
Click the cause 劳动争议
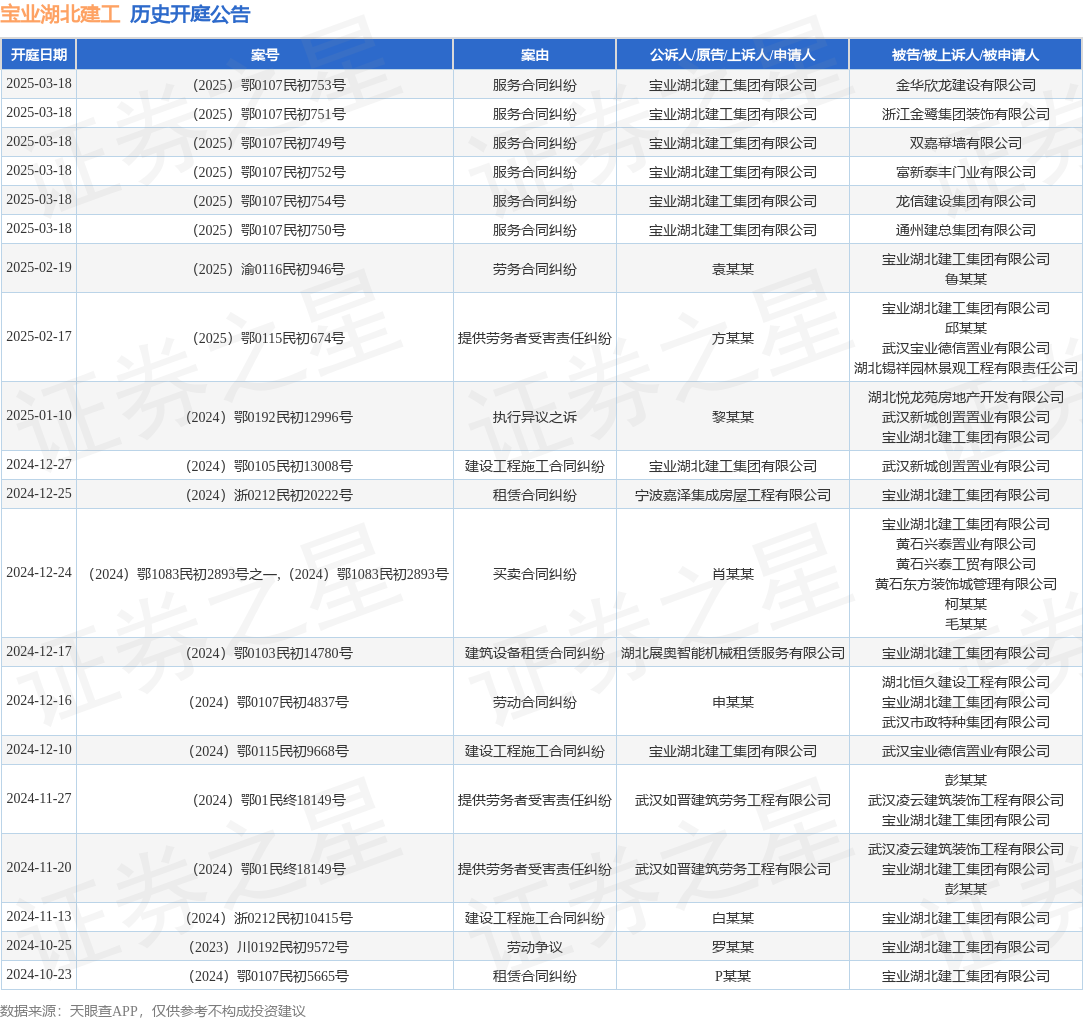(535, 947)
